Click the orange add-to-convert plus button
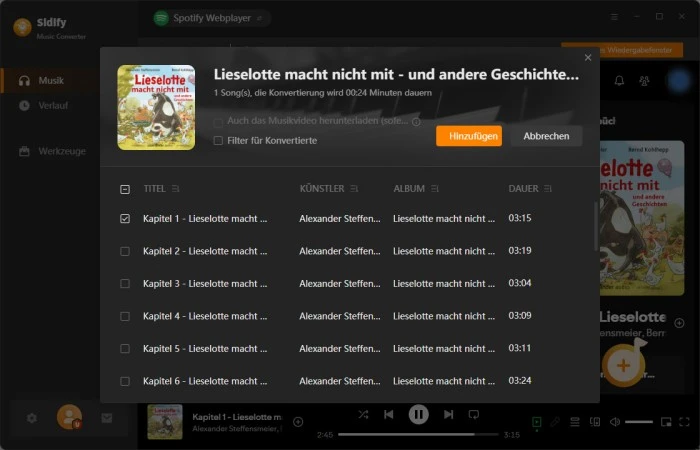 coord(623,365)
